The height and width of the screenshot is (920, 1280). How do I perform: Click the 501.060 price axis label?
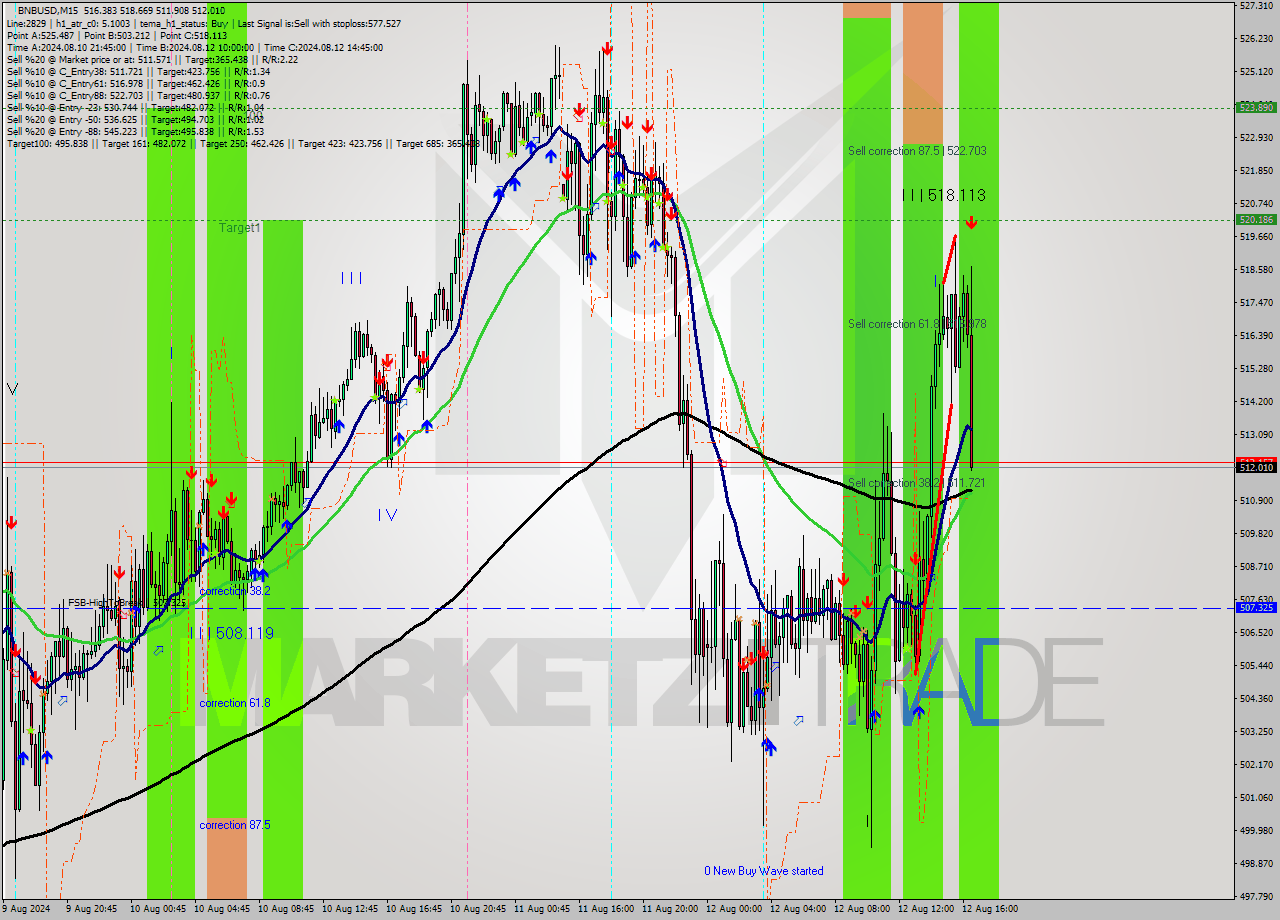[x=1255, y=798]
